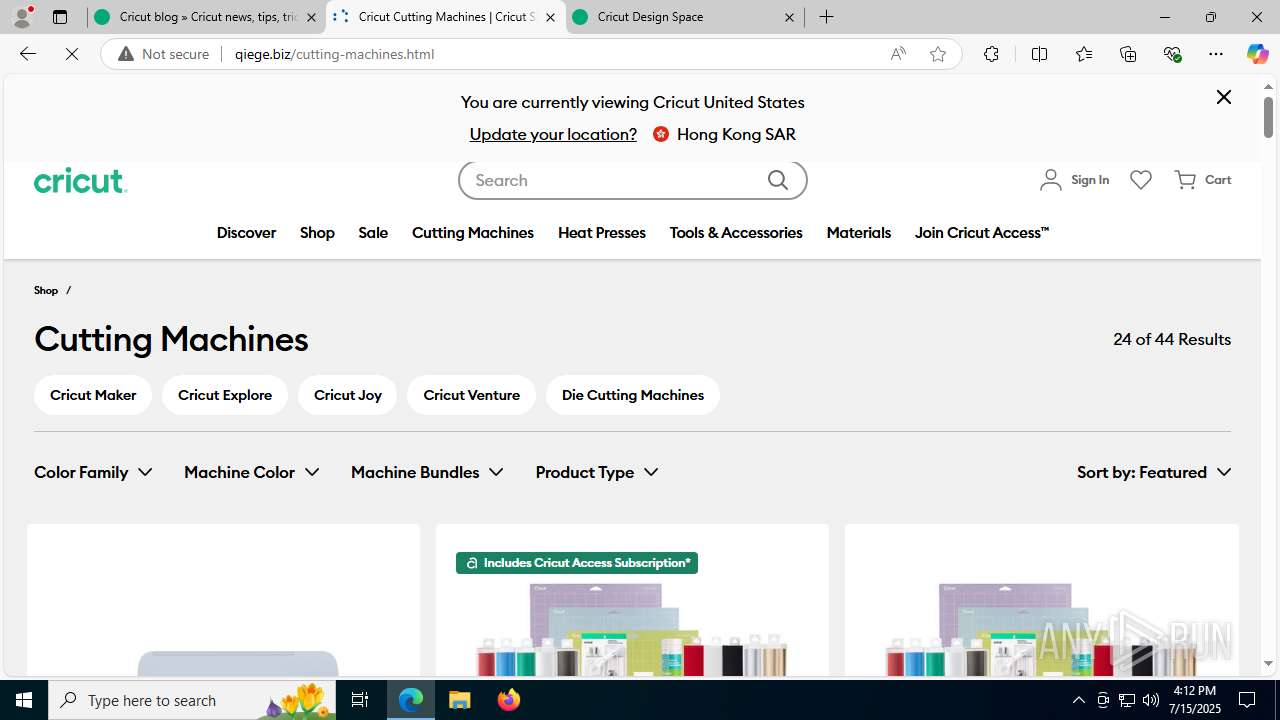This screenshot has height=720, width=1280.
Task: Open the Cutting Machines menu
Action: [473, 233]
